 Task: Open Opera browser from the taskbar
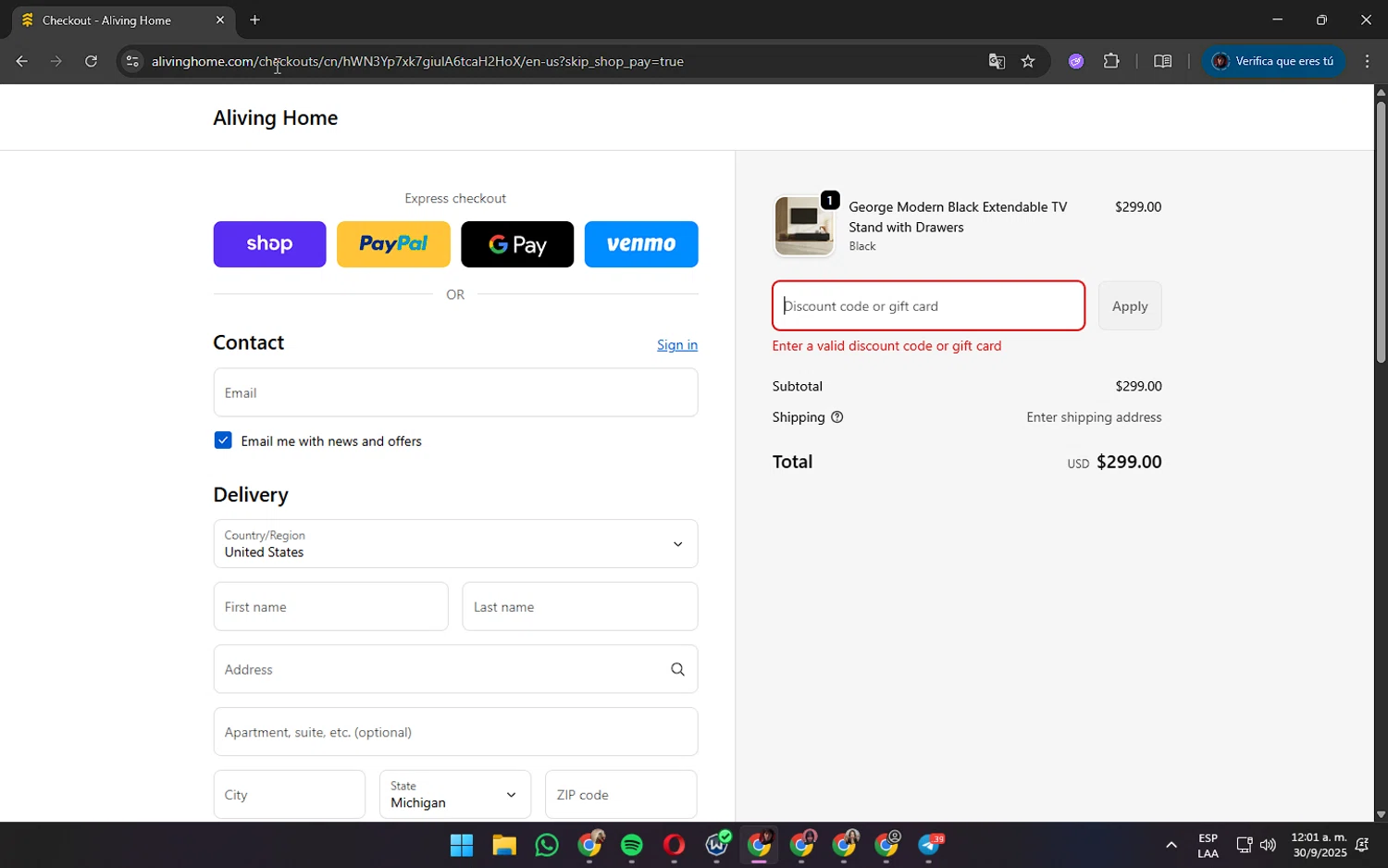pyautogui.click(x=674, y=845)
